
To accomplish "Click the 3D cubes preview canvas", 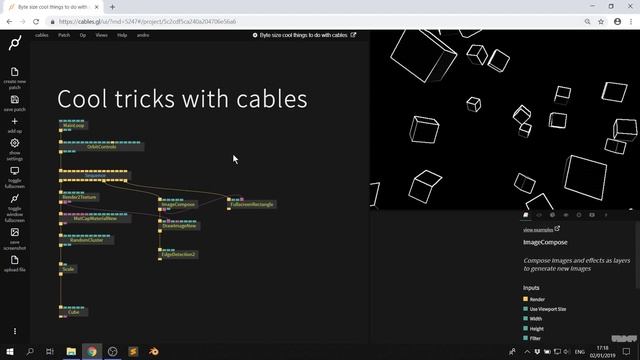I will 505,120.
